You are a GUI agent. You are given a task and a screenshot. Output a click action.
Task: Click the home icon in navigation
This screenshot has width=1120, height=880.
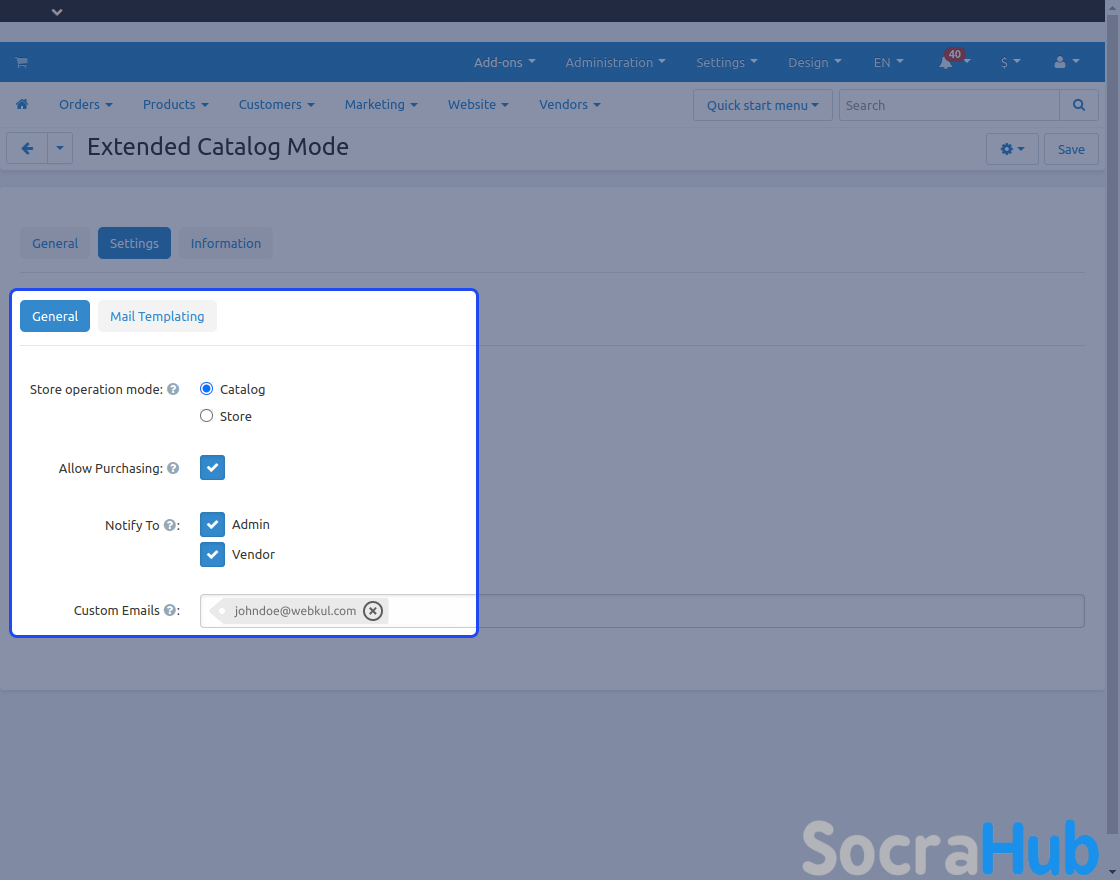tap(22, 104)
